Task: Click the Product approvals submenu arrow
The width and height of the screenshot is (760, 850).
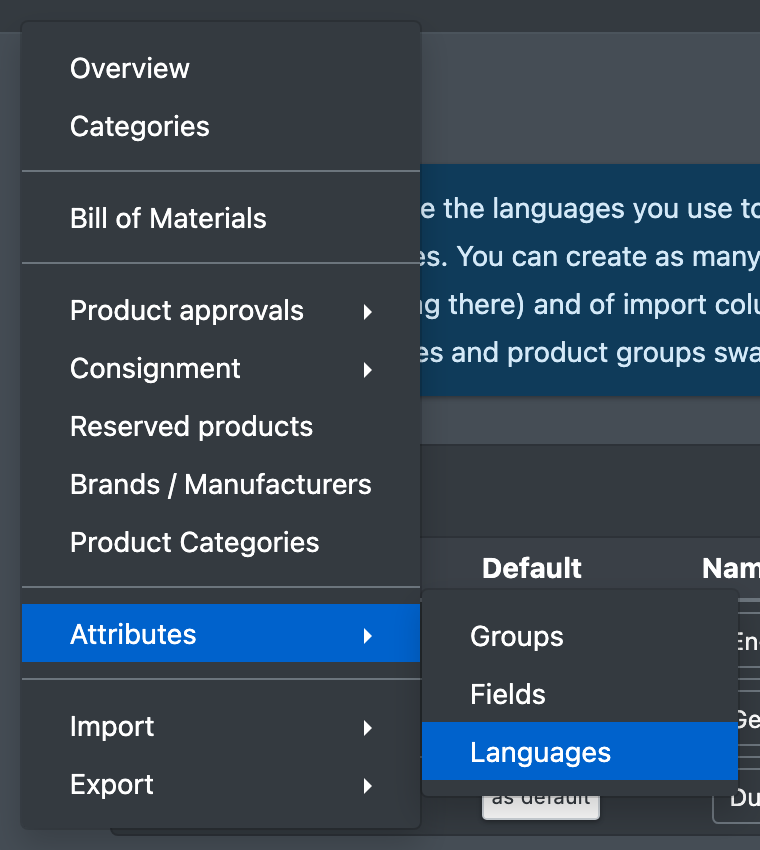Action: [x=368, y=312]
